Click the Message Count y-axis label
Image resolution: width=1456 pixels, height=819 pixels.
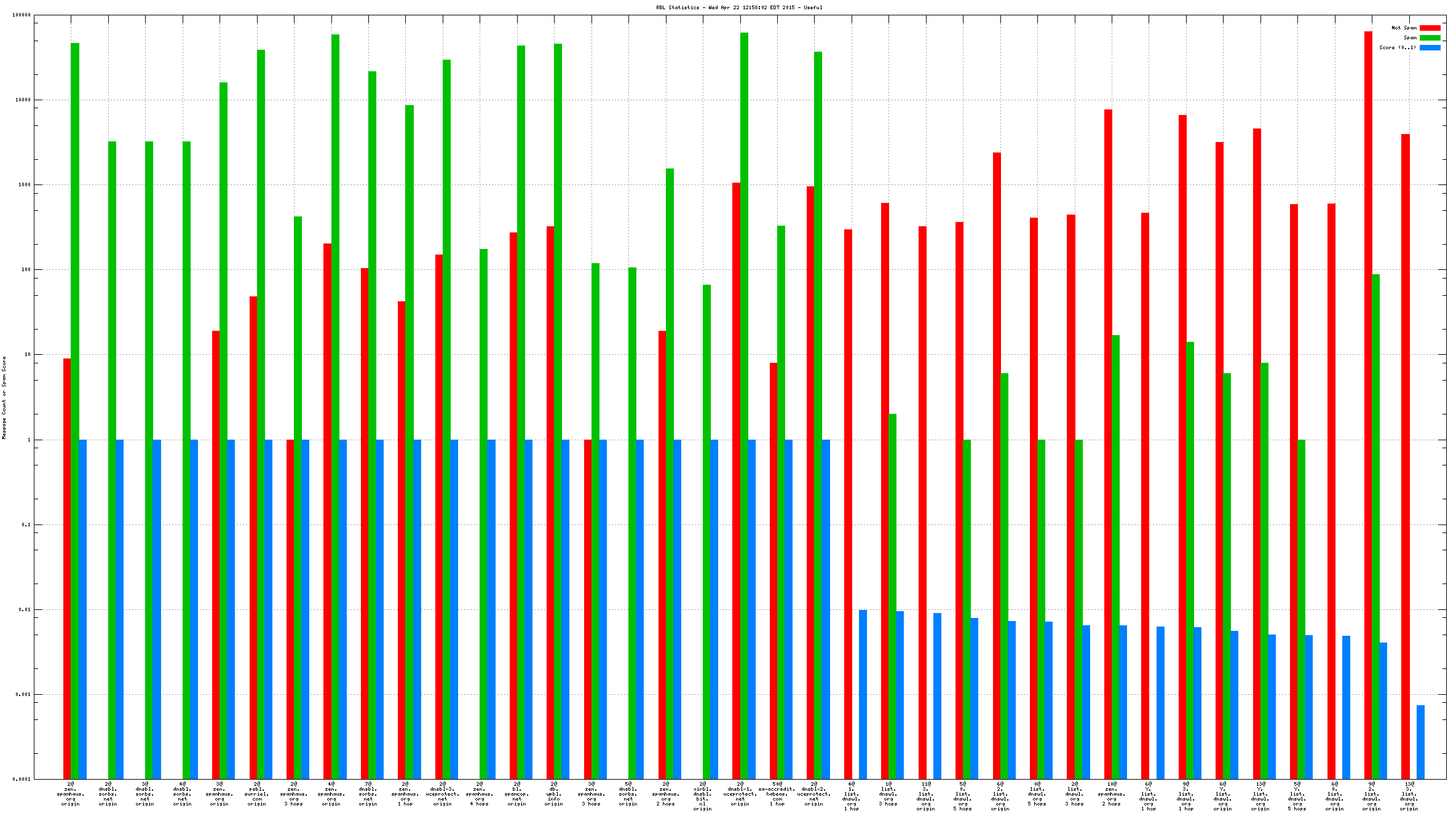pyautogui.click(x=4, y=397)
